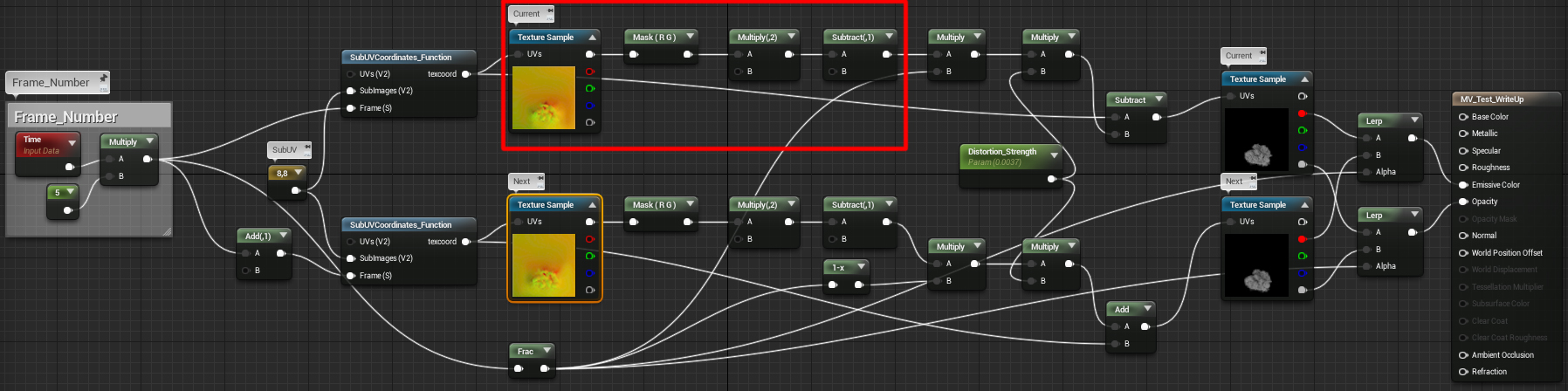
Task: Click the disabled Clear Coat Roughness label
Action: point(1510,338)
